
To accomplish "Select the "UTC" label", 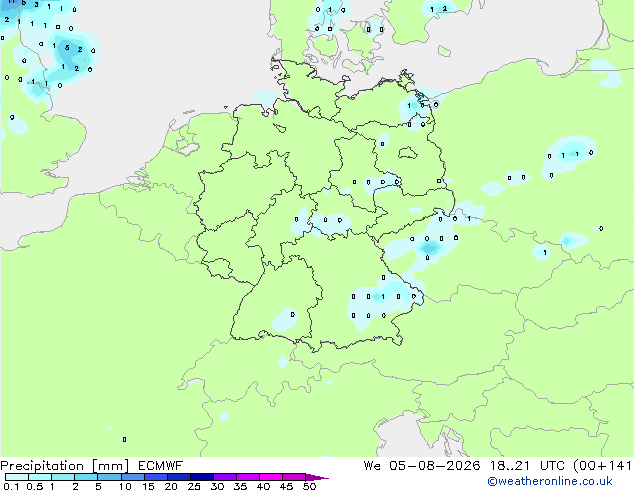I will (x=552, y=466).
